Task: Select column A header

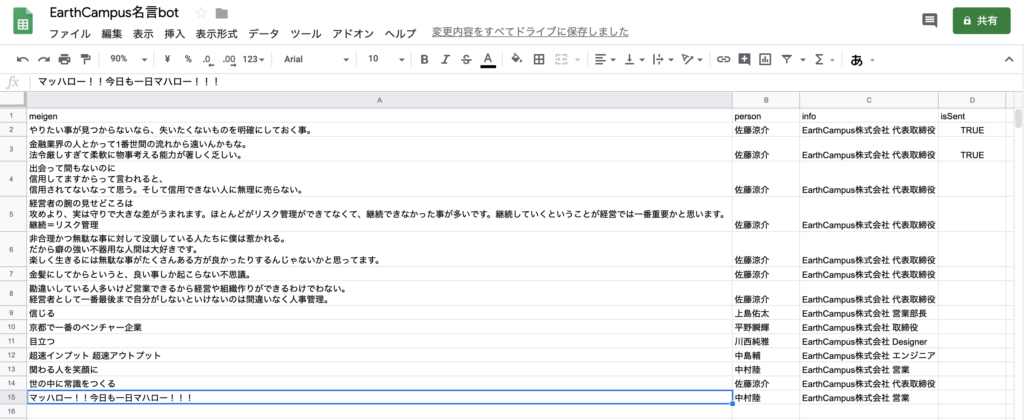Action: click(379, 100)
